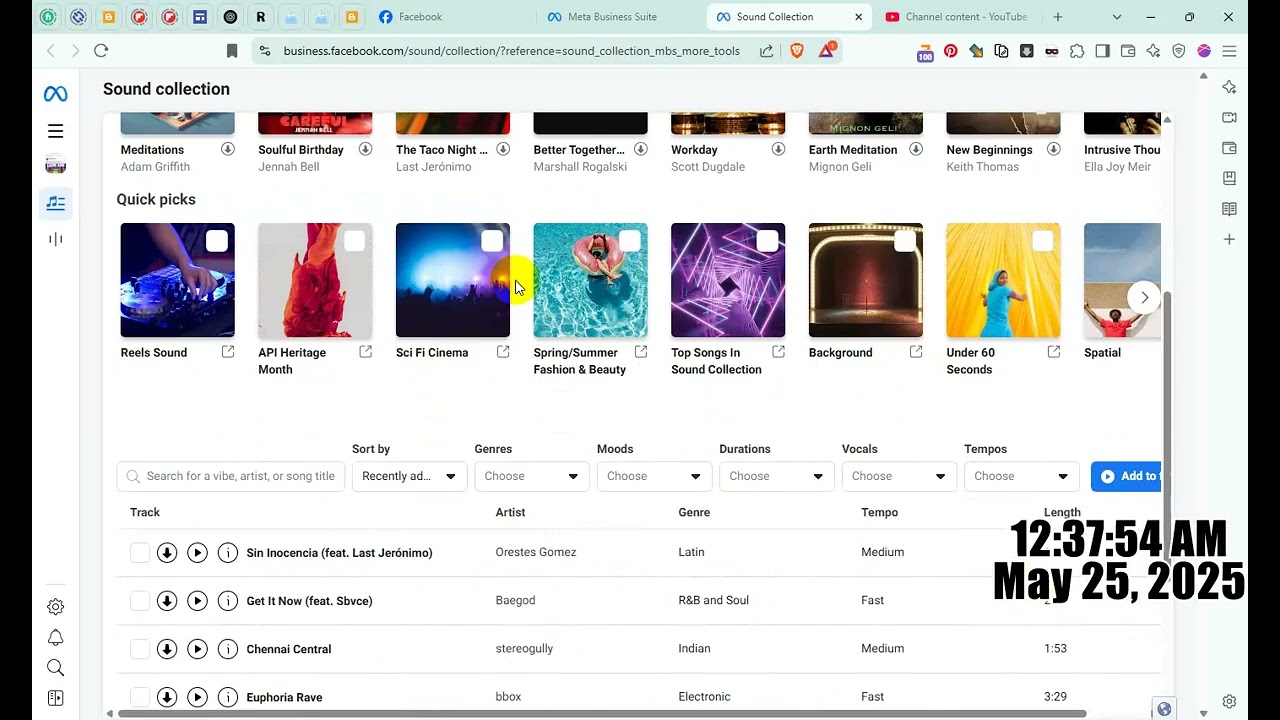Download the New Beginnings album
Image resolution: width=1280 pixels, height=720 pixels.
tap(1054, 149)
